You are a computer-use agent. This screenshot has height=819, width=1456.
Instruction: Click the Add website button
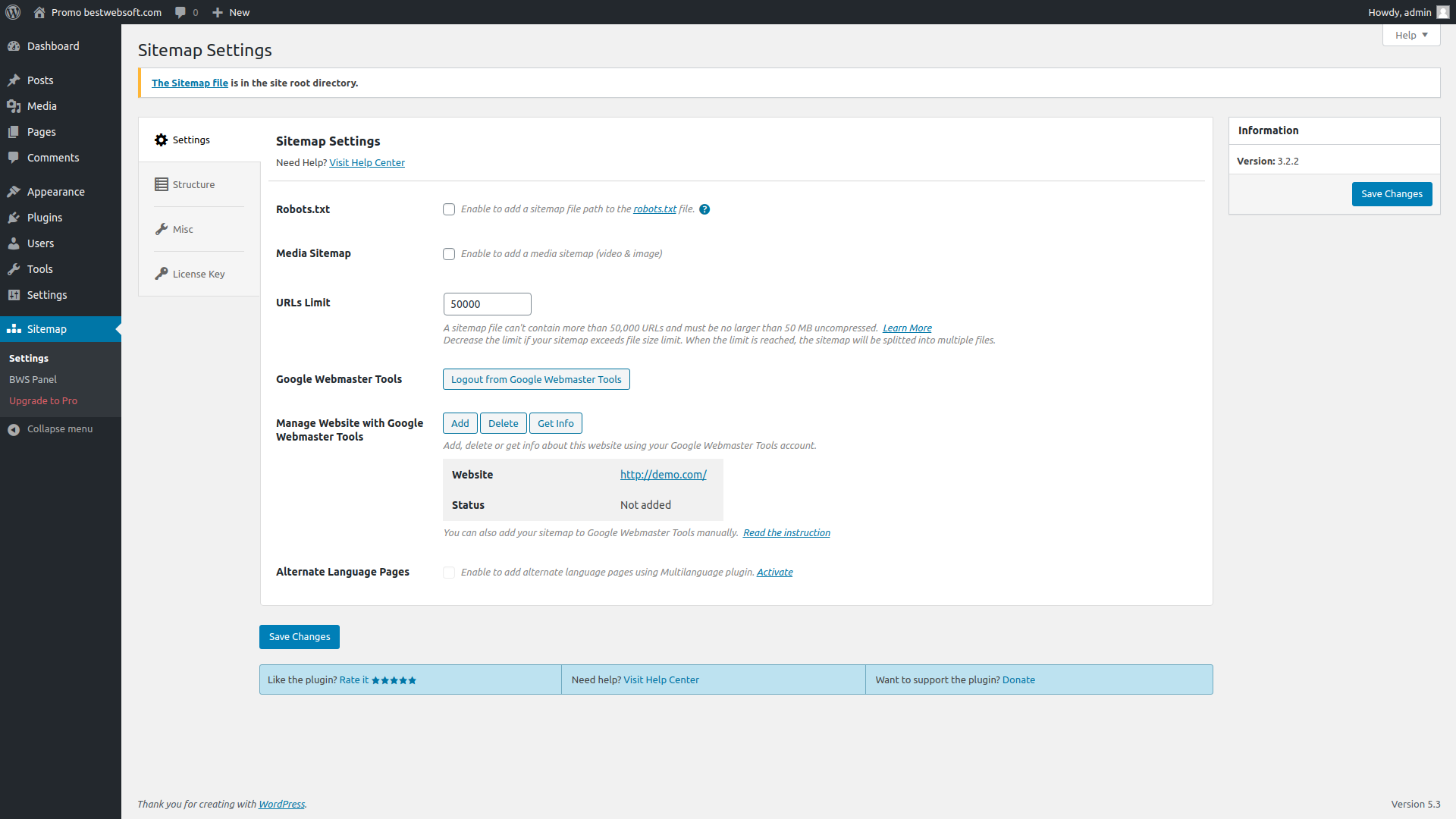pos(460,423)
